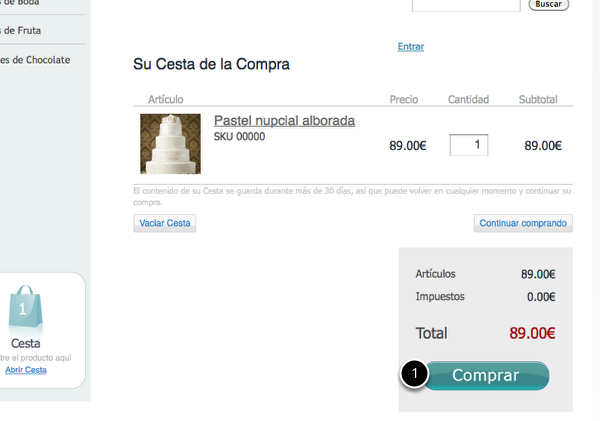This screenshot has height=421, width=600.
Task: Open the Entrar login link
Action: click(411, 47)
